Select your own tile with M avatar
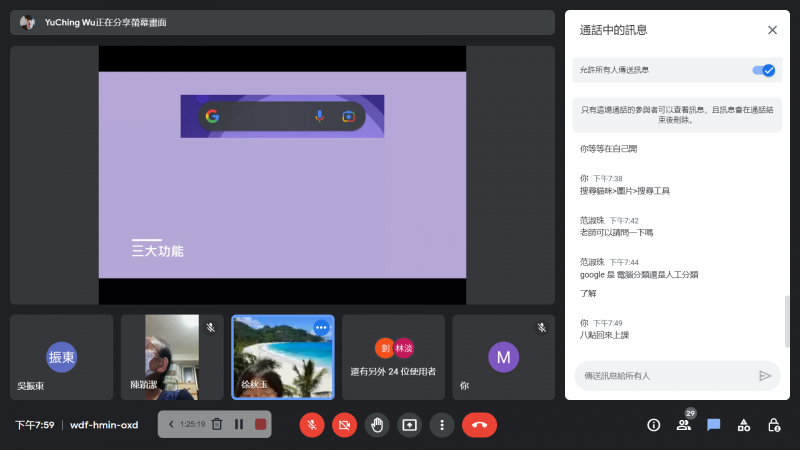The height and width of the screenshot is (450, 800). pos(504,357)
